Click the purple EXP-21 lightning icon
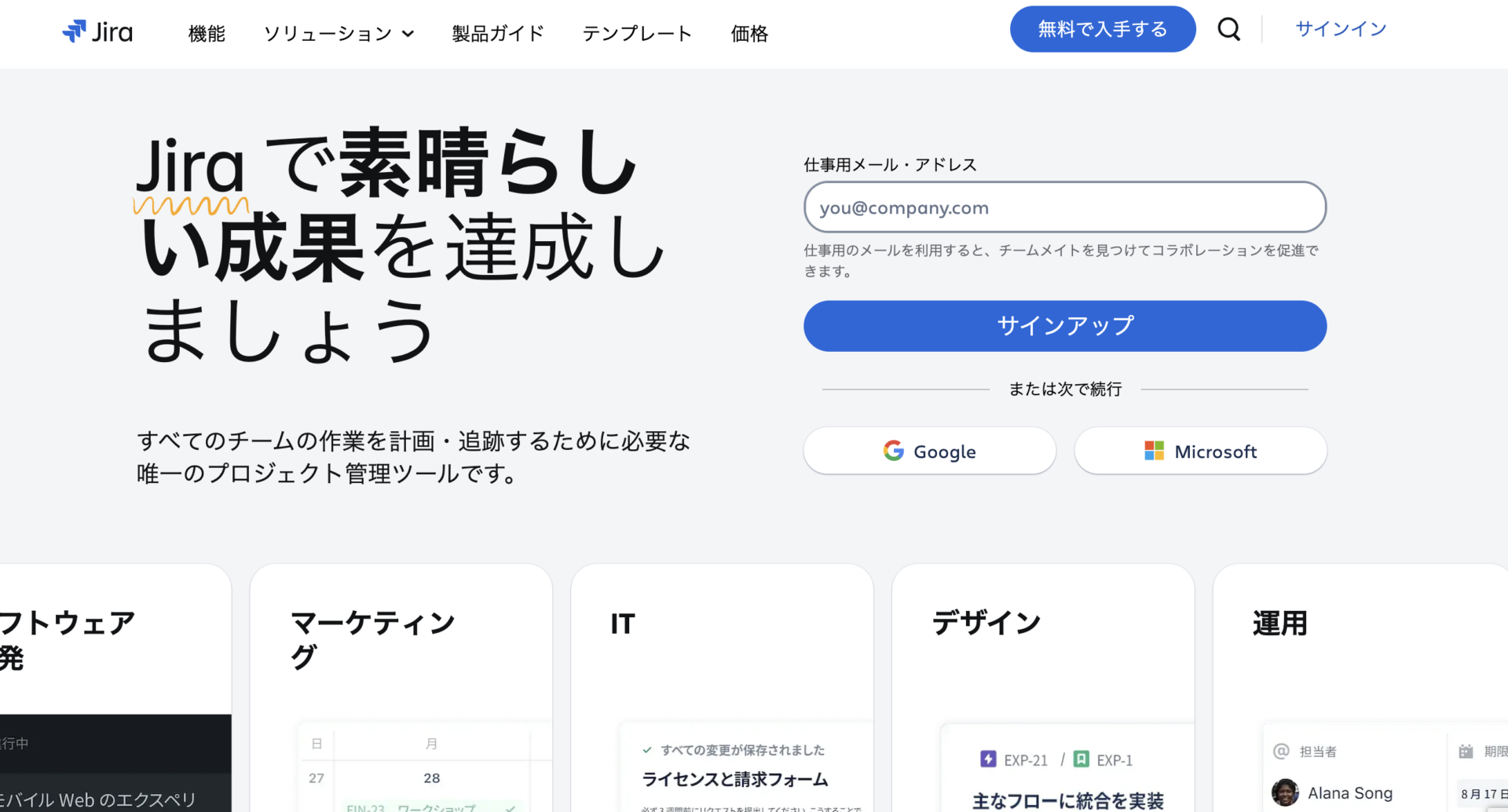Viewport: 1508px width, 812px height. [988, 759]
